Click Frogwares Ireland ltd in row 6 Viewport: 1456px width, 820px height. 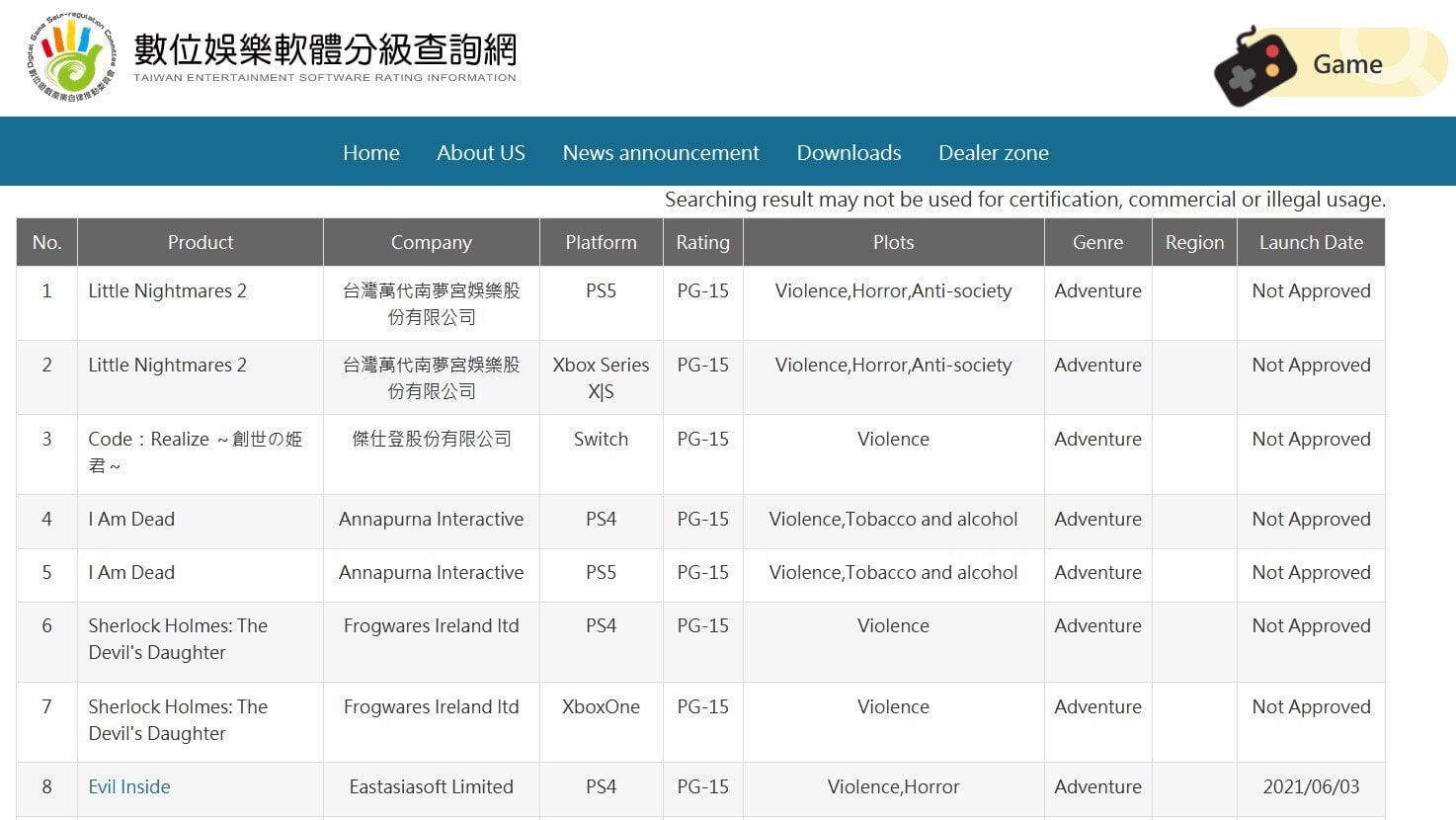point(432,625)
